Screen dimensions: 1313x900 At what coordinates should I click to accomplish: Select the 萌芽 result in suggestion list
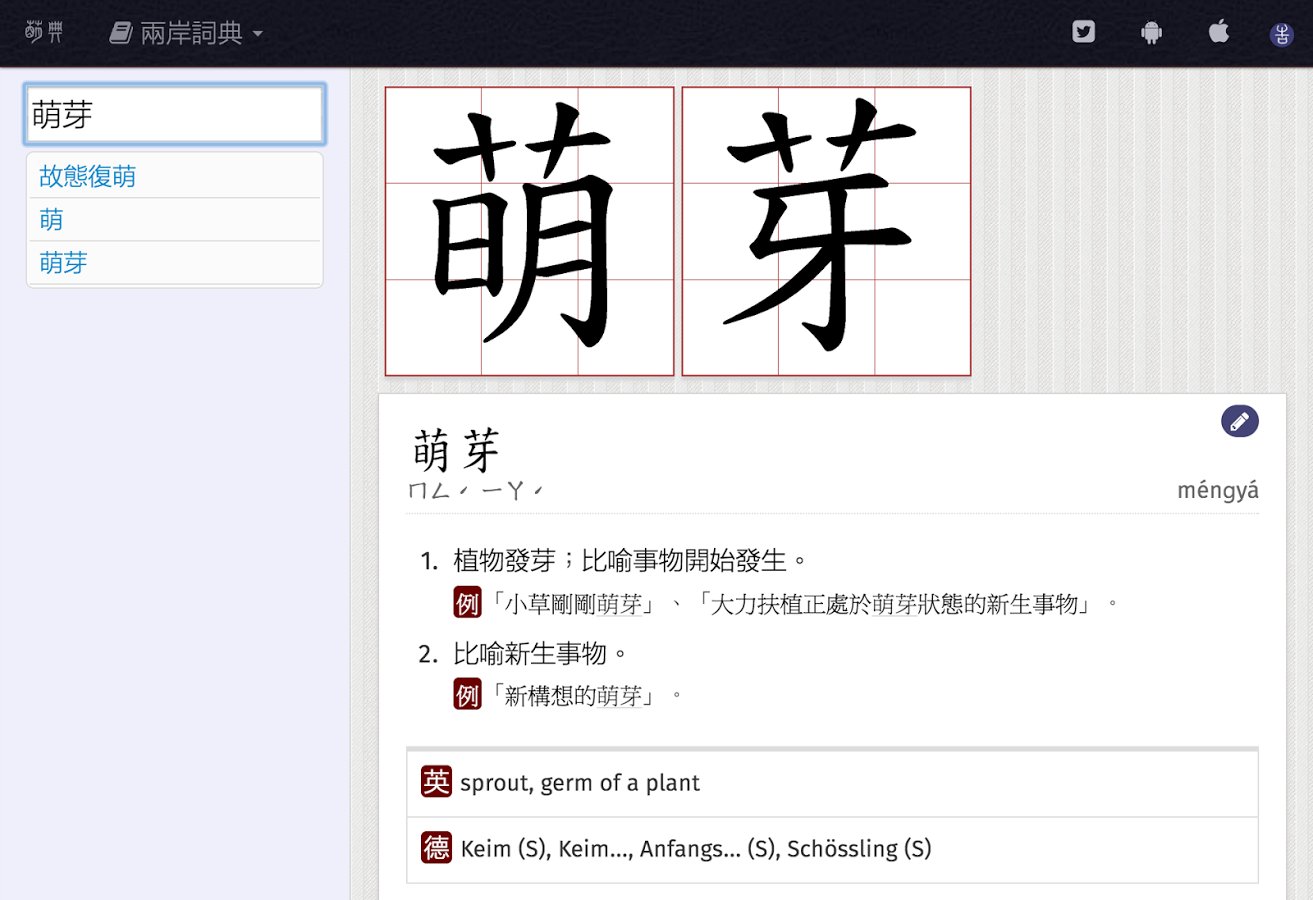[175, 263]
